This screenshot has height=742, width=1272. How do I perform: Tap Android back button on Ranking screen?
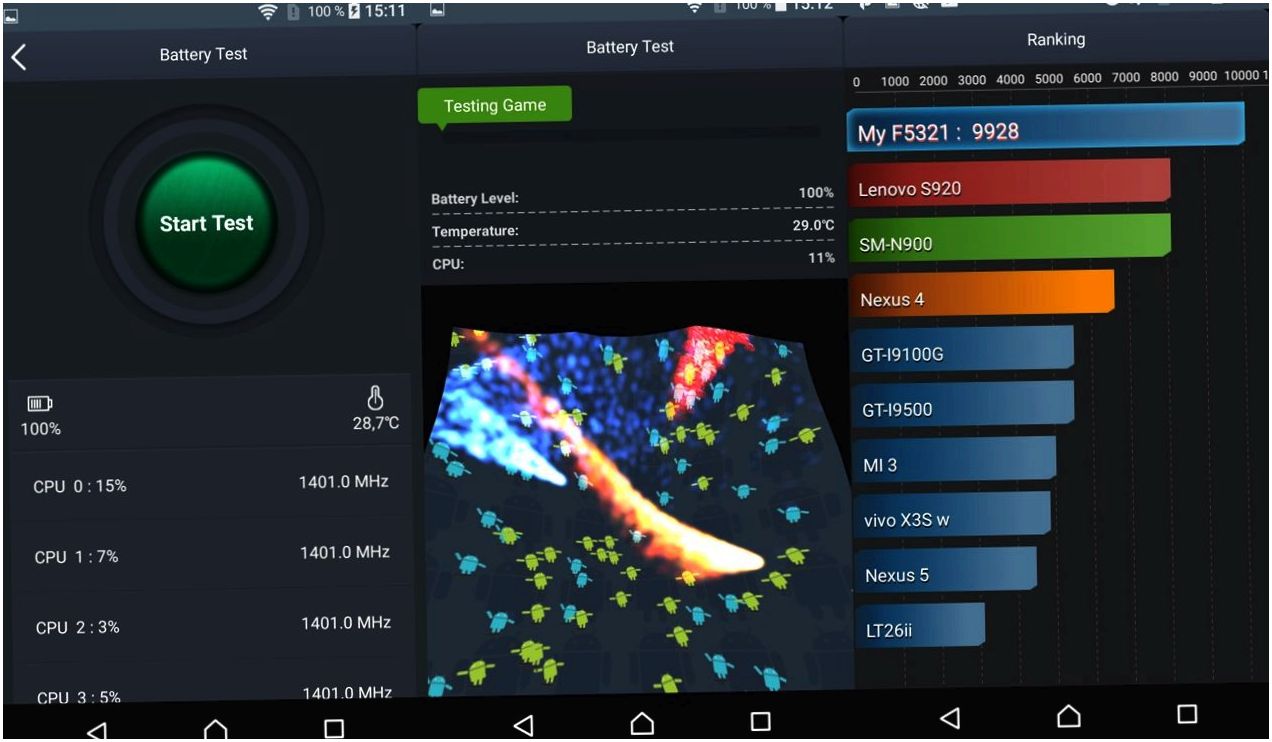click(x=950, y=716)
